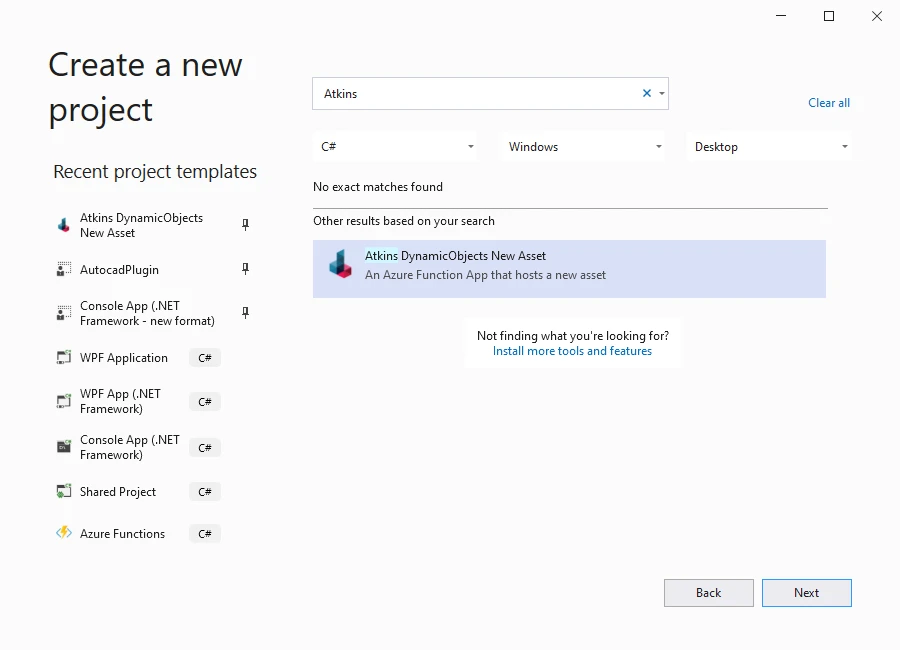
Task: Click the WPF App (.NET Framework) icon
Action: click(x=62, y=401)
